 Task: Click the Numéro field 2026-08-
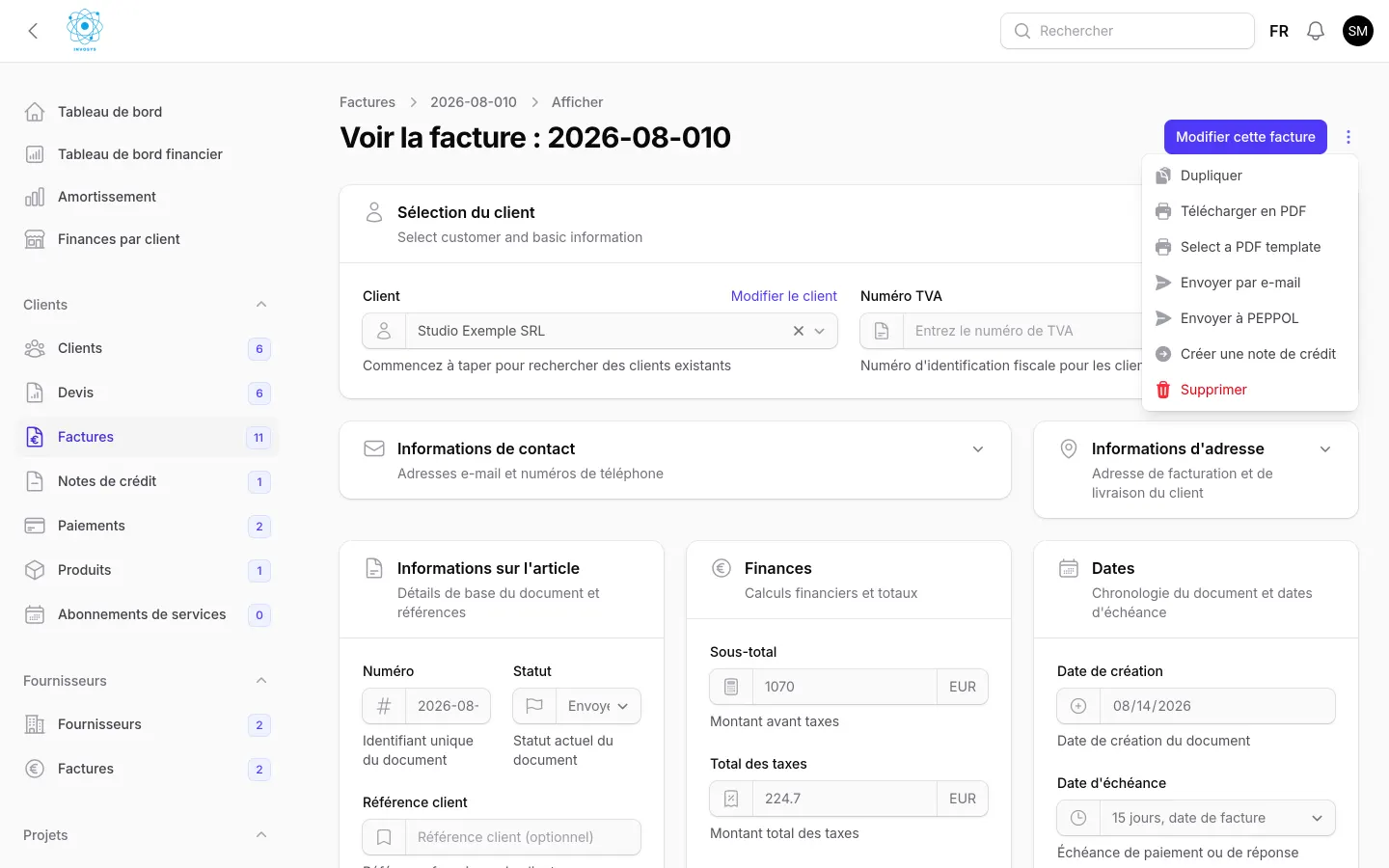click(x=448, y=706)
